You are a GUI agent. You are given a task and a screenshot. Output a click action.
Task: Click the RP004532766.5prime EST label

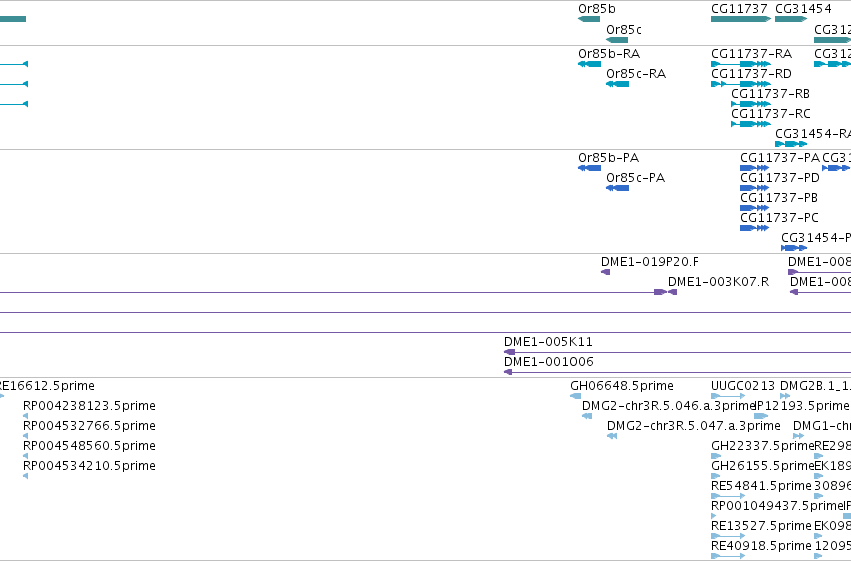[89, 426]
